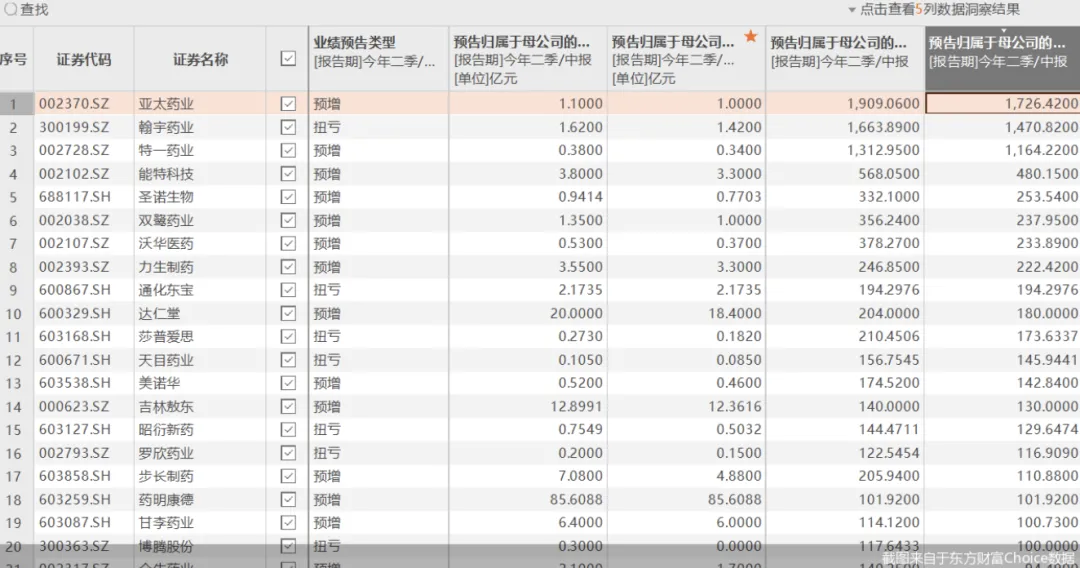Viewport: 1080px width, 568px height.
Task: Click the orange star on the column header
Action: pyautogui.click(x=751, y=37)
